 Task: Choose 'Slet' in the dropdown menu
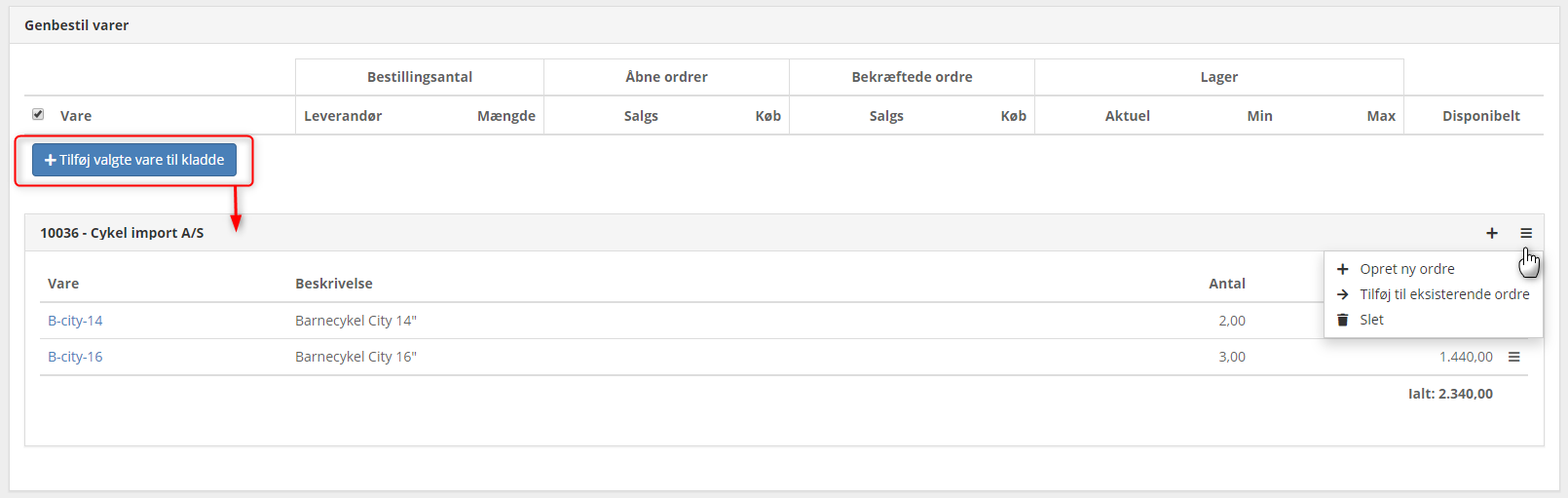coord(1371,320)
